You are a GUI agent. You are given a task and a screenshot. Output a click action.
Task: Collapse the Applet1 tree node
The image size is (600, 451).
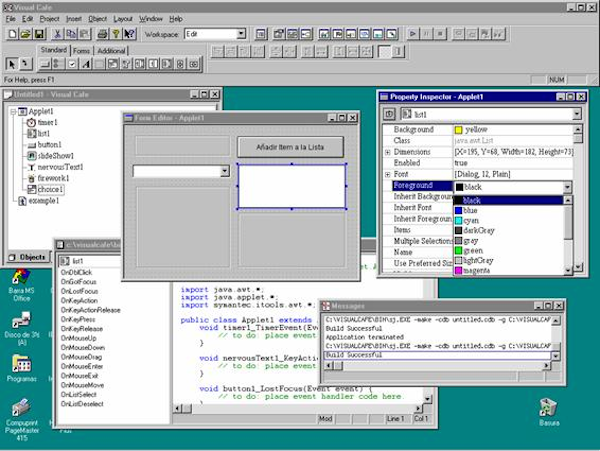click(13, 111)
